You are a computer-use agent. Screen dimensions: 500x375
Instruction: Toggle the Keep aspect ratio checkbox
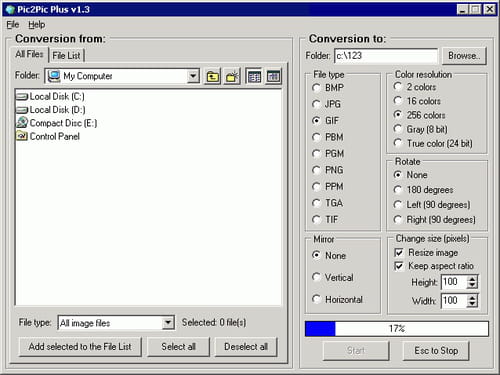click(399, 266)
